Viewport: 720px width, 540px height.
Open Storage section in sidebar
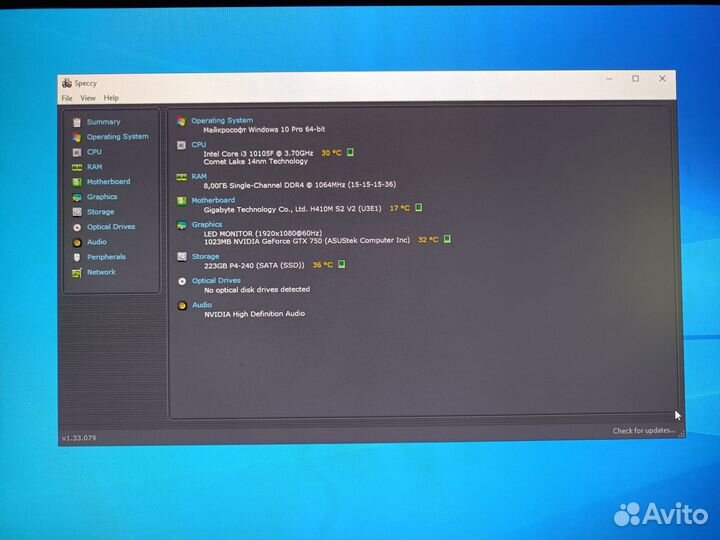point(101,212)
